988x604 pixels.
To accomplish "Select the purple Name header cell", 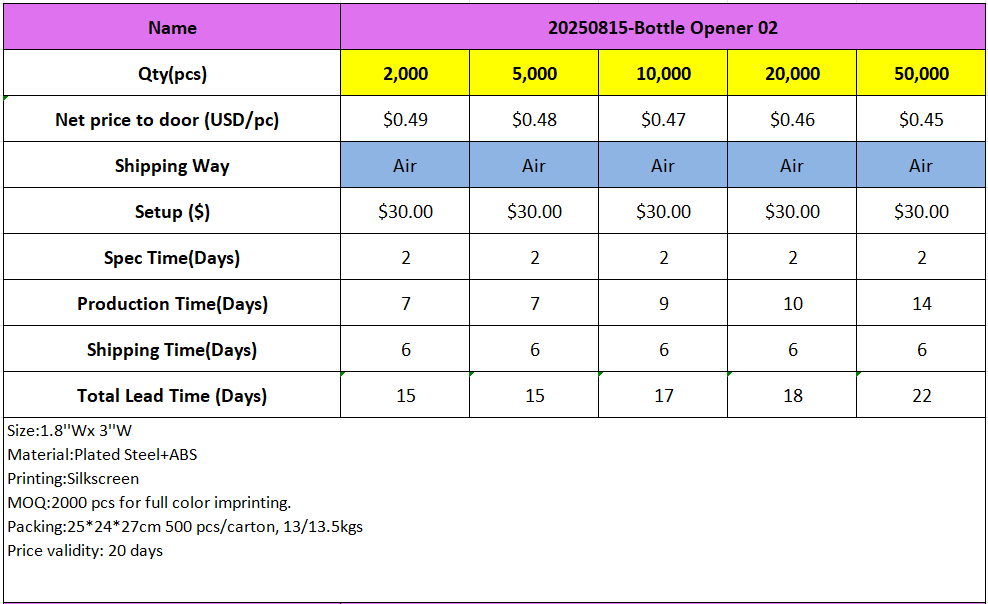I will pos(172,27).
